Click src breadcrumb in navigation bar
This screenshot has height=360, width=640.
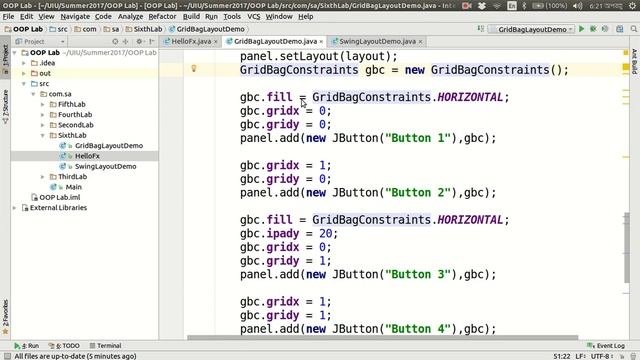(58, 29)
